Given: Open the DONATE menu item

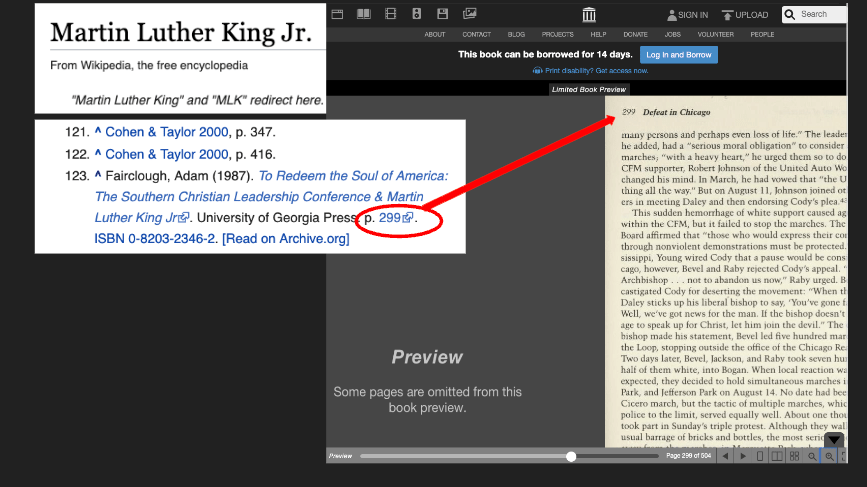Looking at the screenshot, I should point(635,34).
